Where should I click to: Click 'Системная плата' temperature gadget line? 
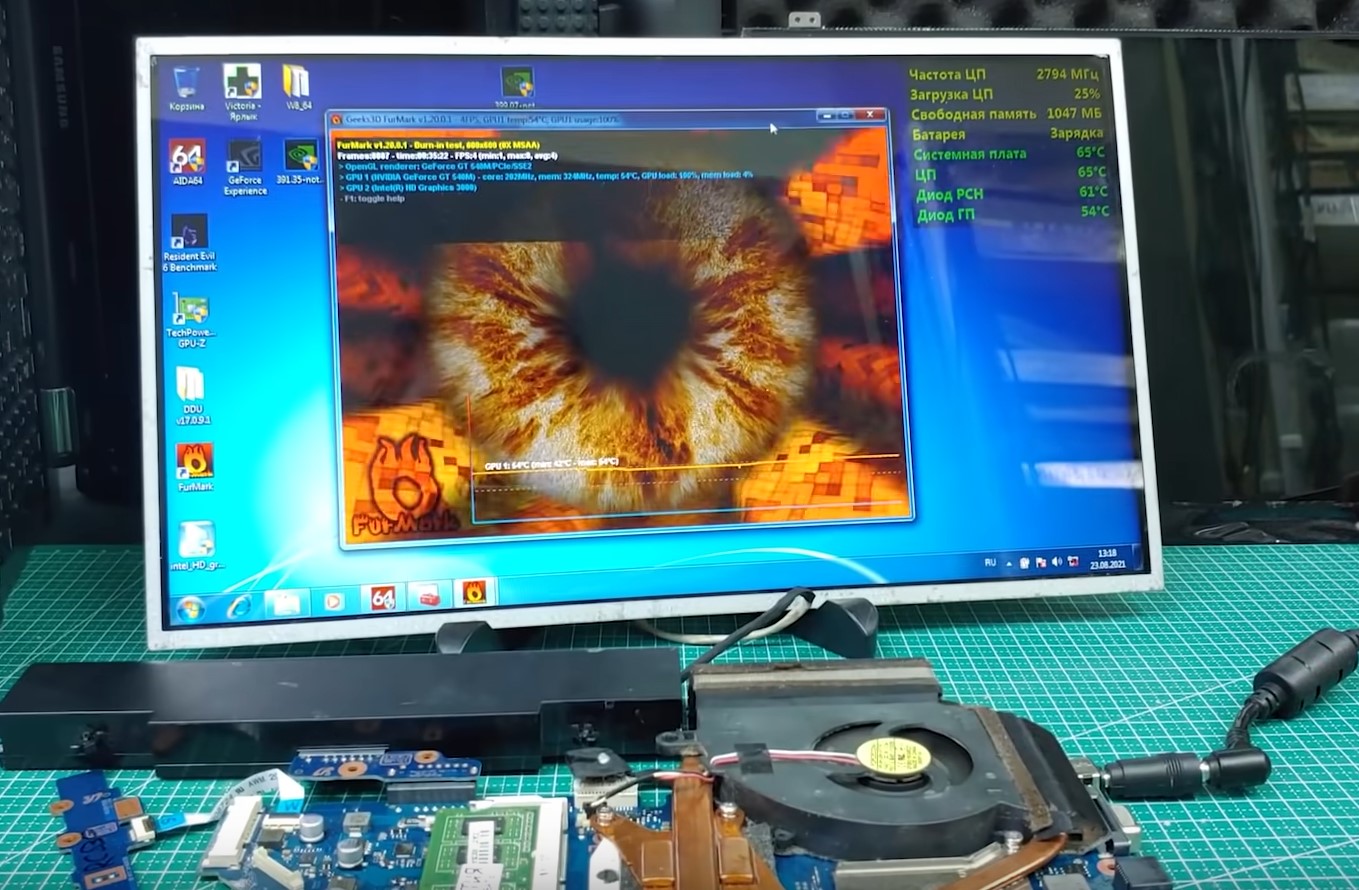point(1010,153)
